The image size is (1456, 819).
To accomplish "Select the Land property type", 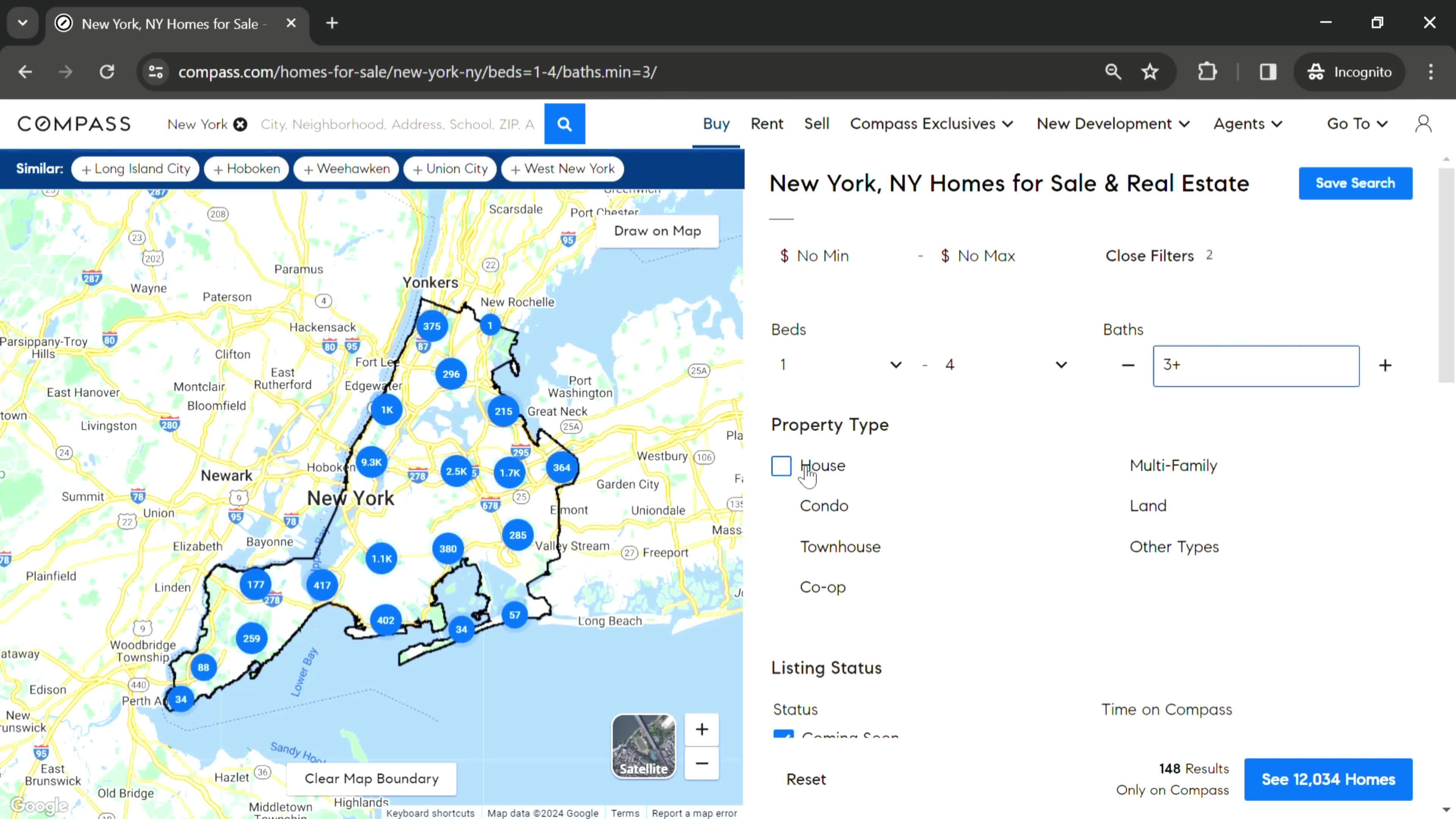I will tap(1148, 506).
